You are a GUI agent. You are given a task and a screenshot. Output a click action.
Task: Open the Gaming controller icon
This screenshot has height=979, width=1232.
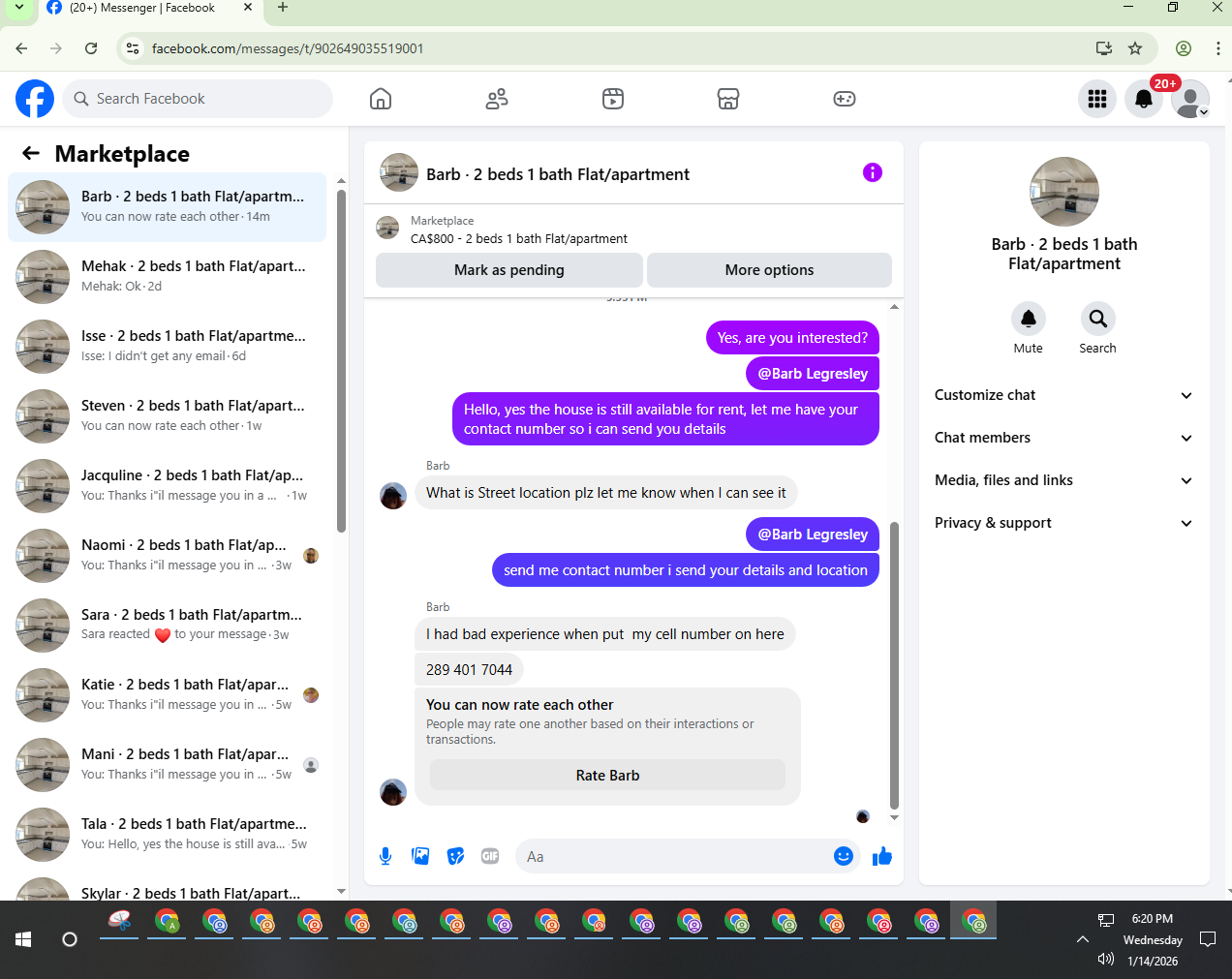(845, 99)
